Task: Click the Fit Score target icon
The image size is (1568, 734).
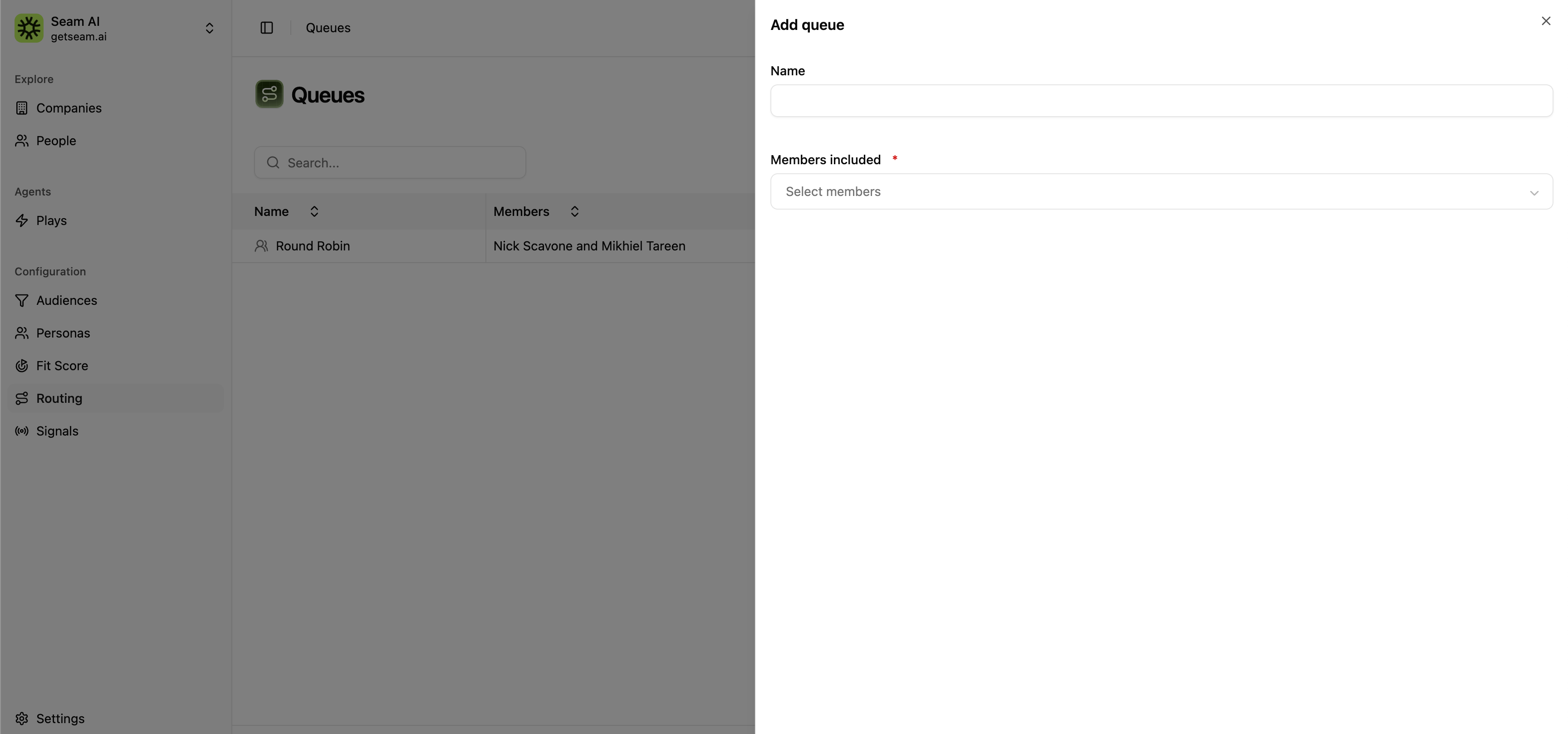Action: (22, 366)
